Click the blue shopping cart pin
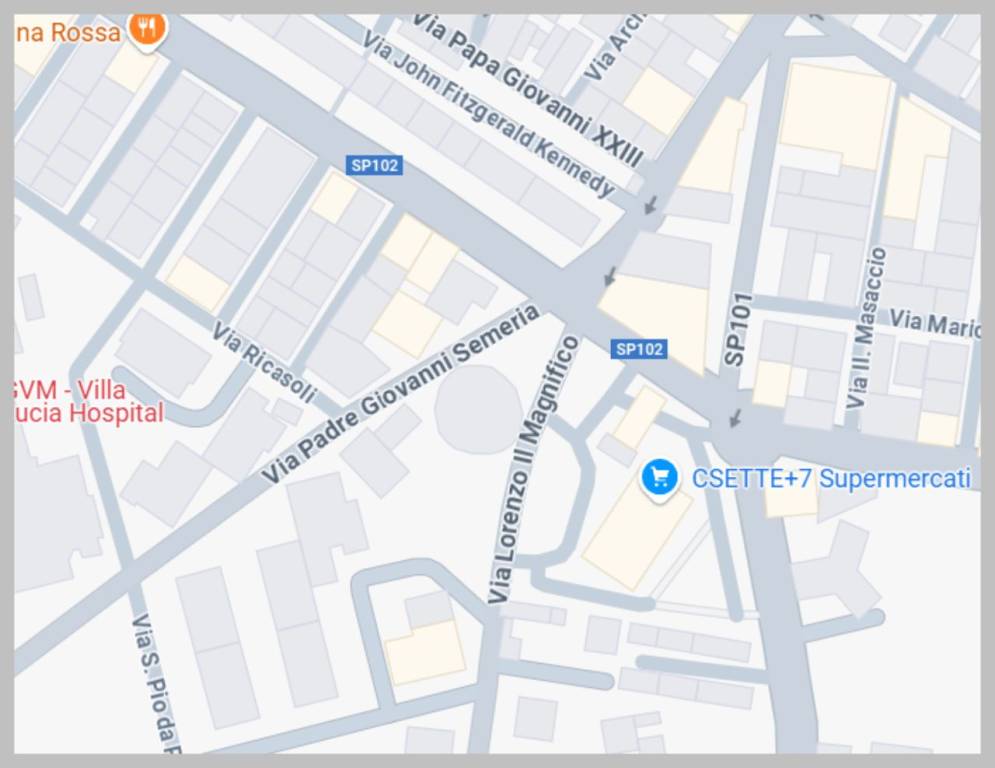Viewport: 995px width, 768px height. [x=660, y=479]
